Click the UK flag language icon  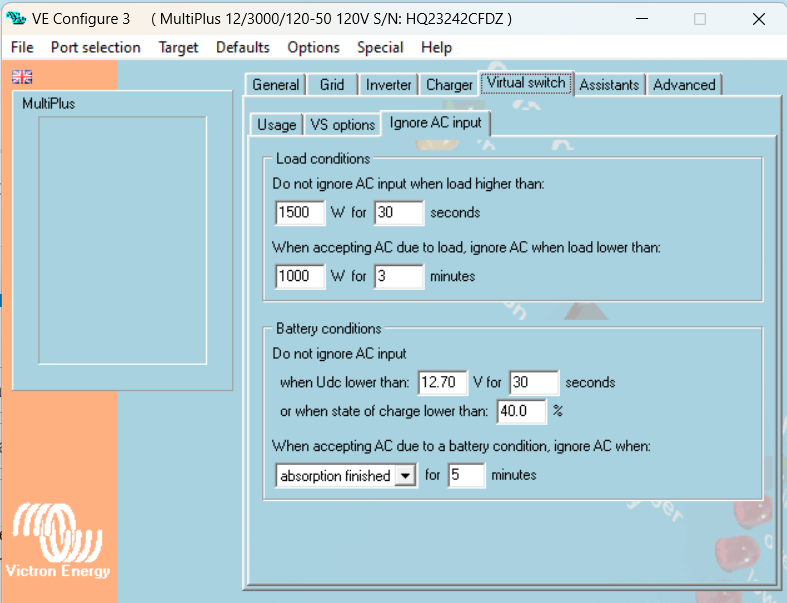pyautogui.click(x=22, y=77)
